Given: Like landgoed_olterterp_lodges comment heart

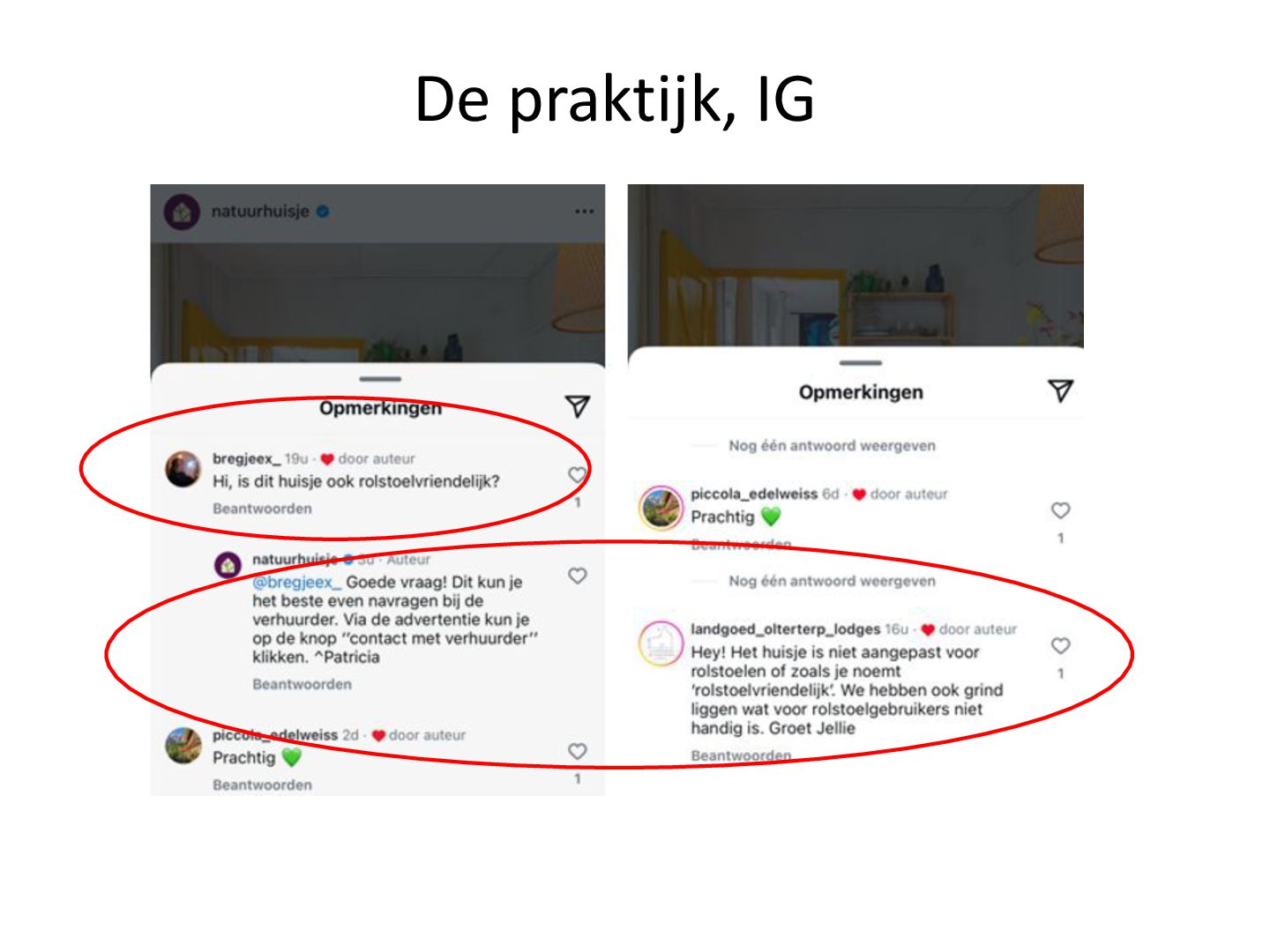Looking at the screenshot, I should [x=1060, y=645].
